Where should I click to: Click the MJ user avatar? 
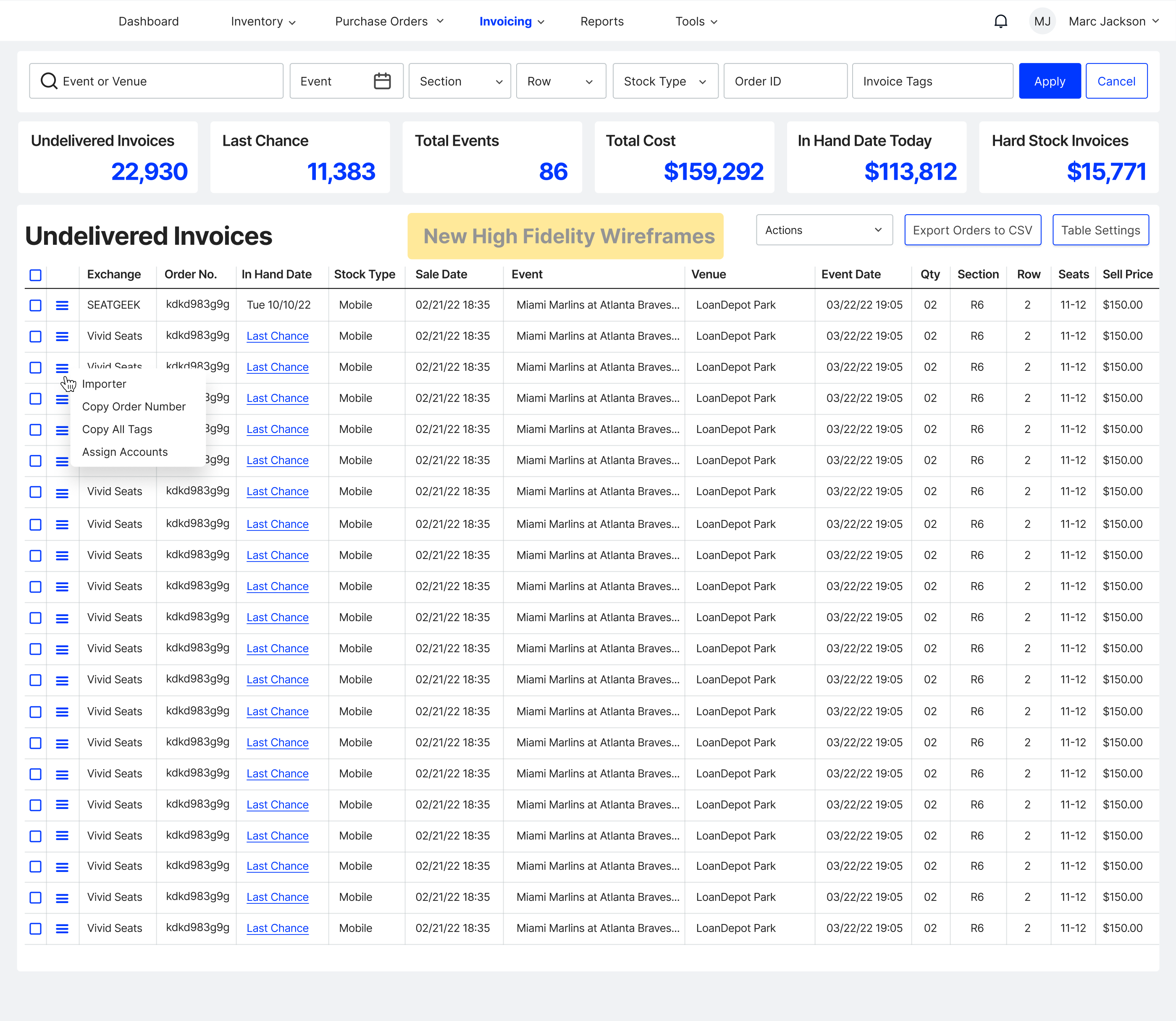(1042, 22)
